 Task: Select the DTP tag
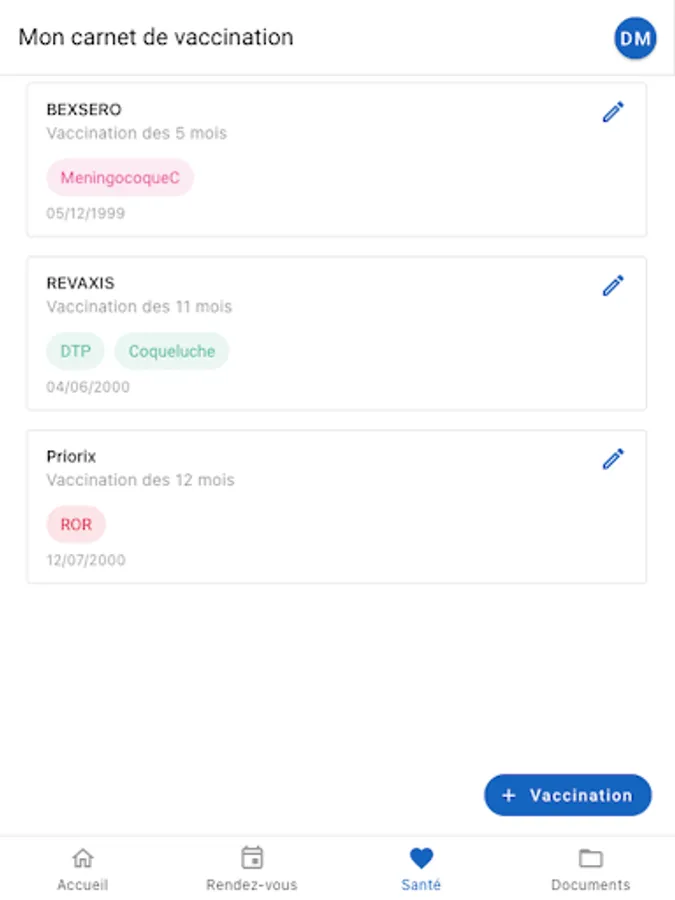pos(75,351)
